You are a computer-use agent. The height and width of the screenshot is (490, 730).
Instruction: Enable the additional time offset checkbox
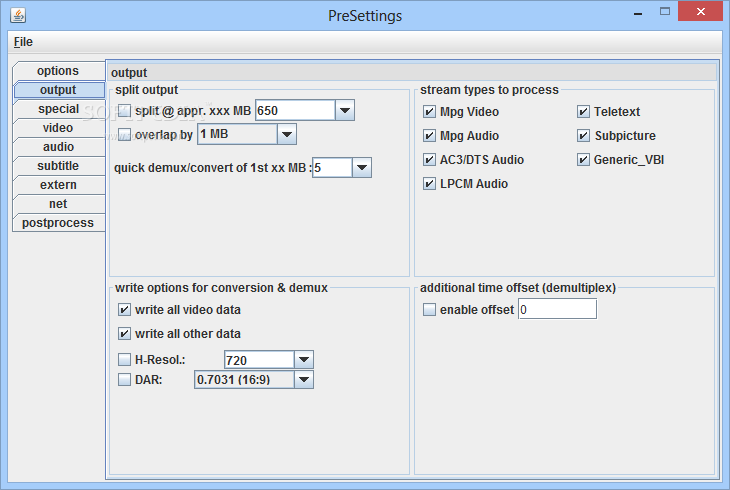tap(430, 310)
